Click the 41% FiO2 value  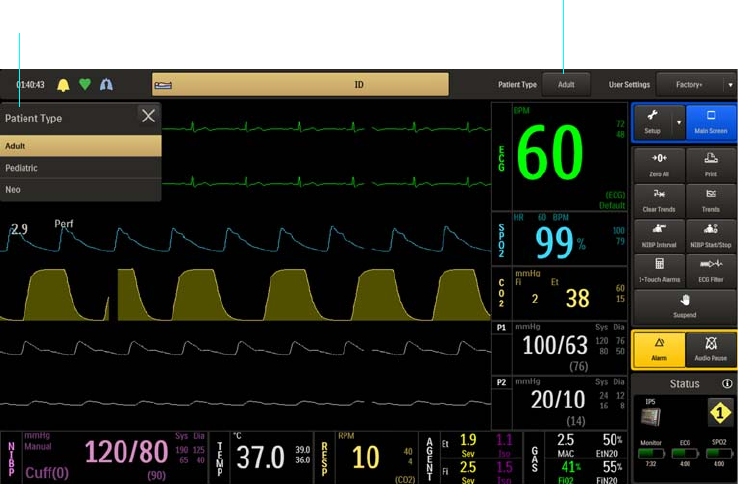click(571, 467)
